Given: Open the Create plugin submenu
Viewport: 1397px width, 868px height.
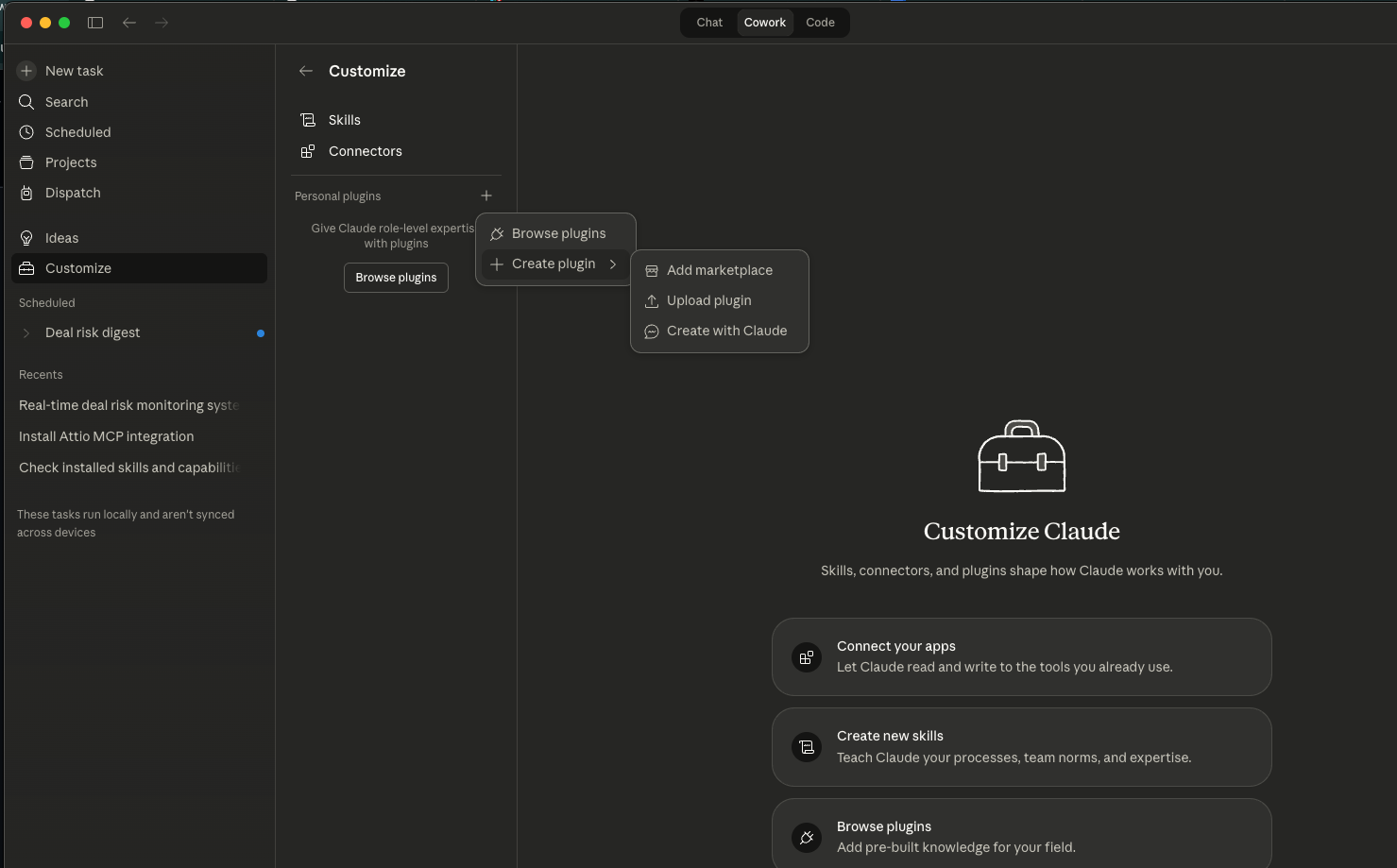Looking at the screenshot, I should pos(554,264).
